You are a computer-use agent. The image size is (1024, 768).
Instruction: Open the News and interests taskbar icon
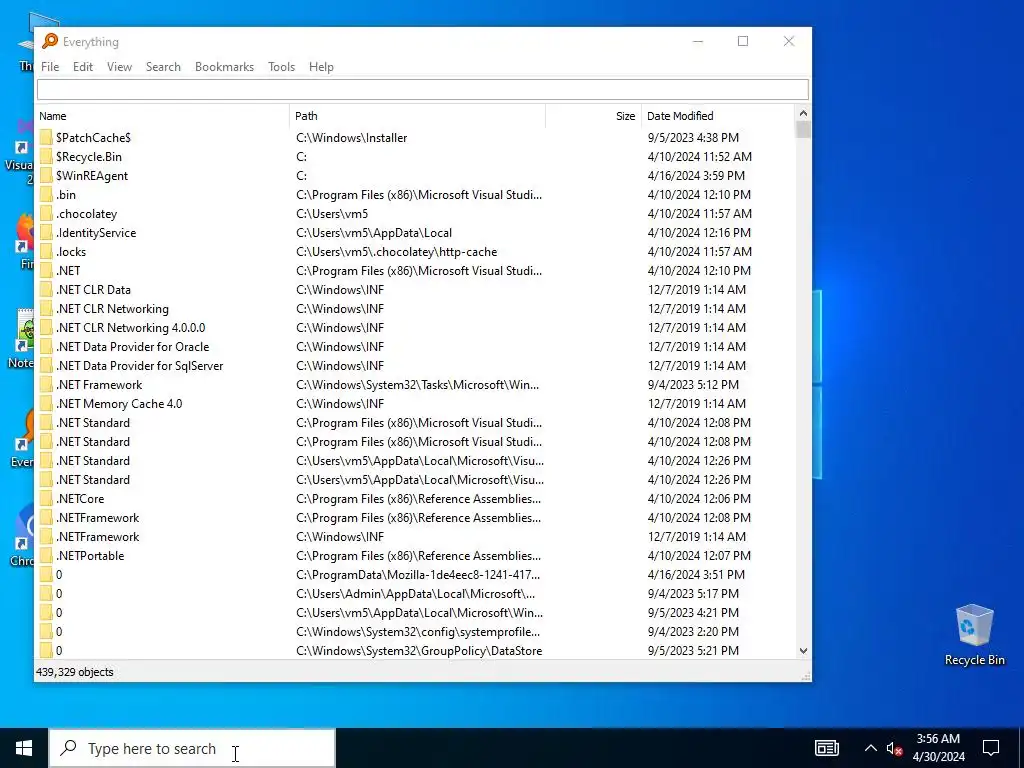click(826, 748)
